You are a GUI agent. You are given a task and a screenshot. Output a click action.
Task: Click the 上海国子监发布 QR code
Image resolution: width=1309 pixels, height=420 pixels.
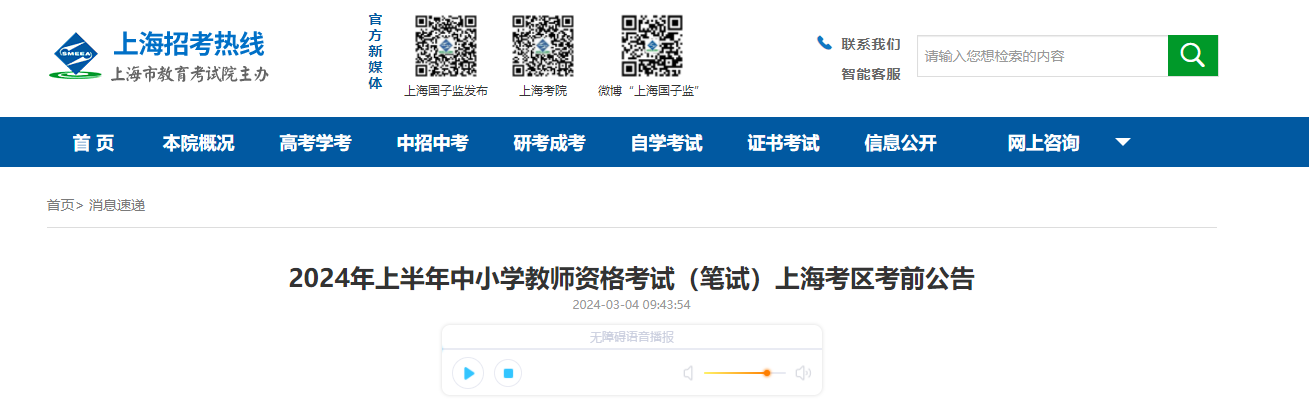(445, 47)
